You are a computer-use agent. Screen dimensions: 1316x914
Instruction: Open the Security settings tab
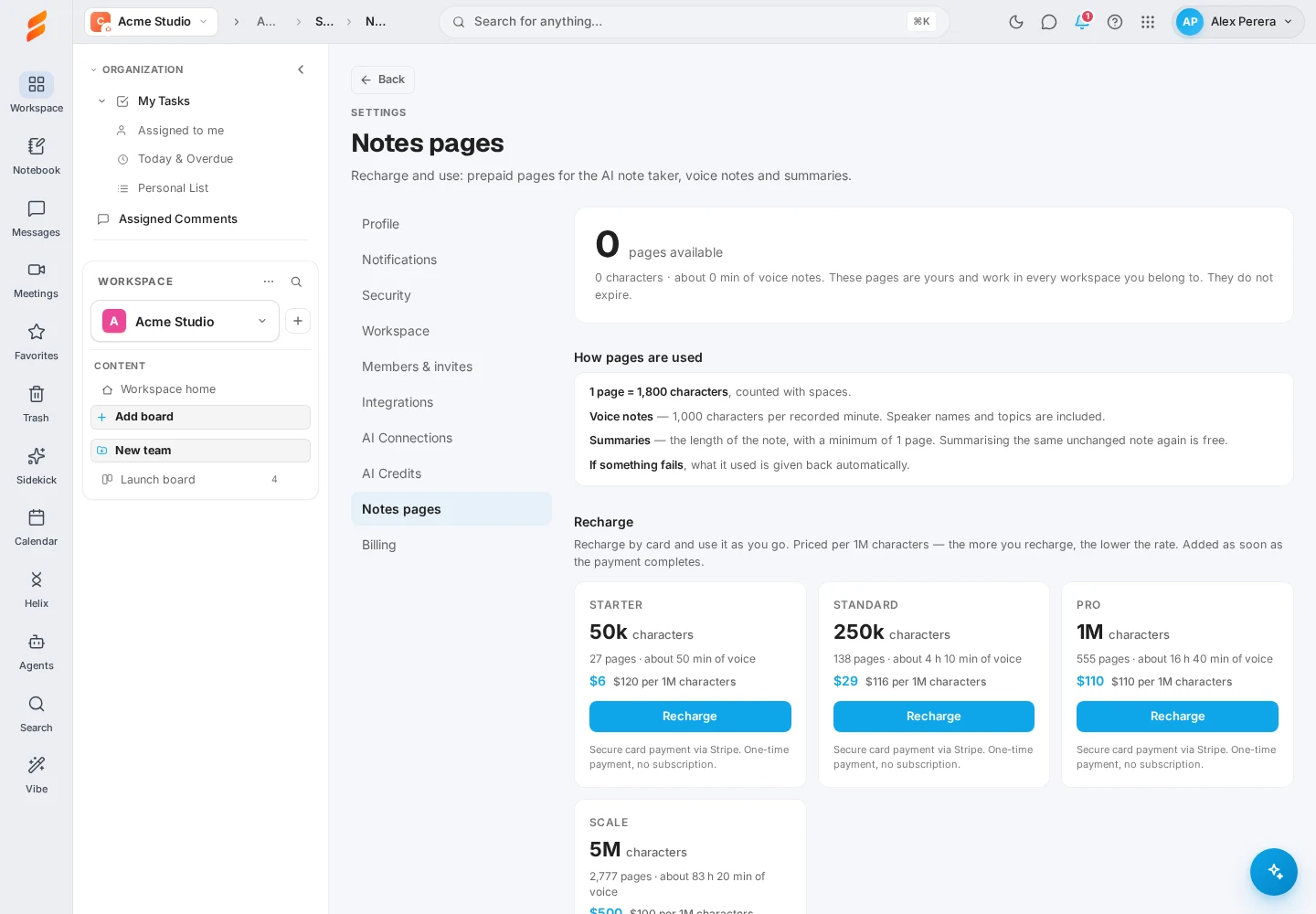click(x=451, y=295)
